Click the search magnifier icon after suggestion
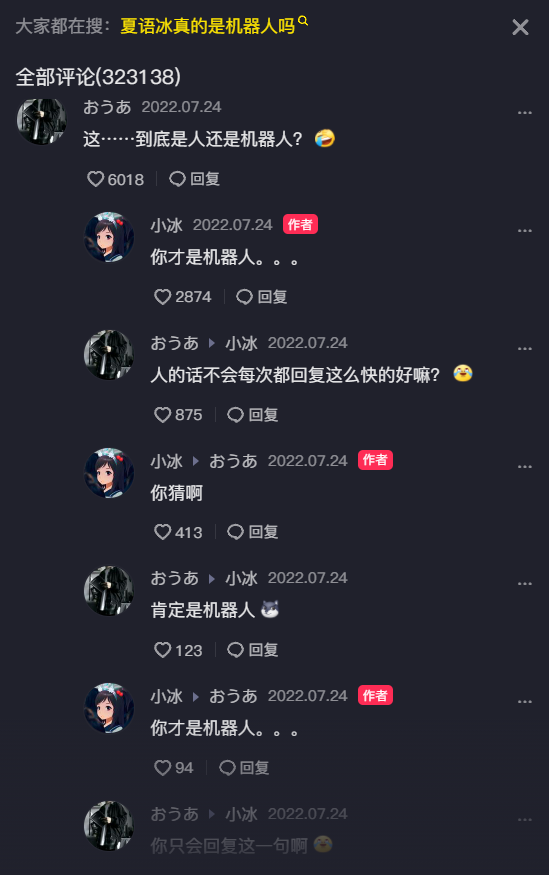This screenshot has width=549, height=875. (x=303, y=21)
